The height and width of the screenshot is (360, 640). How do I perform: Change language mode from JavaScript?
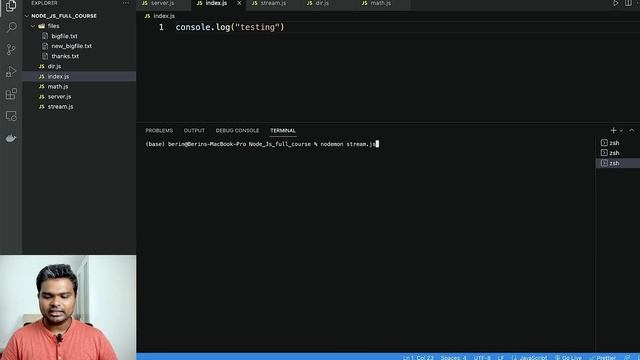[x=529, y=358]
